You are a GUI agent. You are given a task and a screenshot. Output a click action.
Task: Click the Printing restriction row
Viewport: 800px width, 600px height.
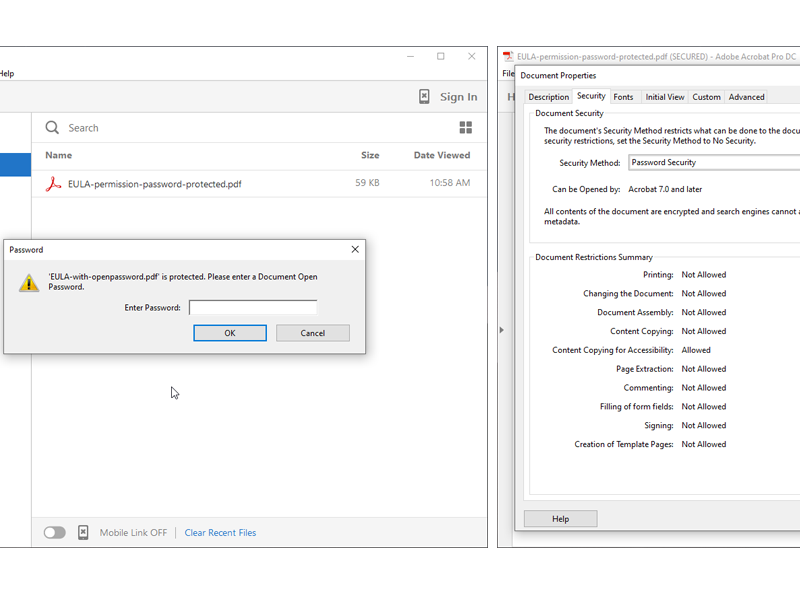(x=684, y=274)
